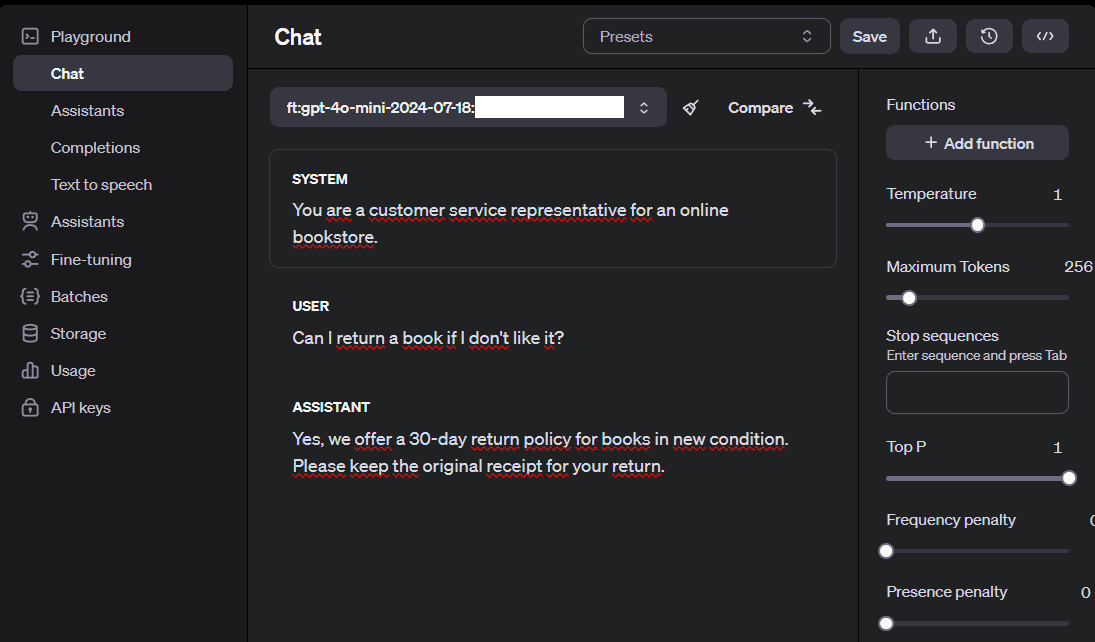Click the Storage database icon
1095x642 pixels.
tap(30, 333)
